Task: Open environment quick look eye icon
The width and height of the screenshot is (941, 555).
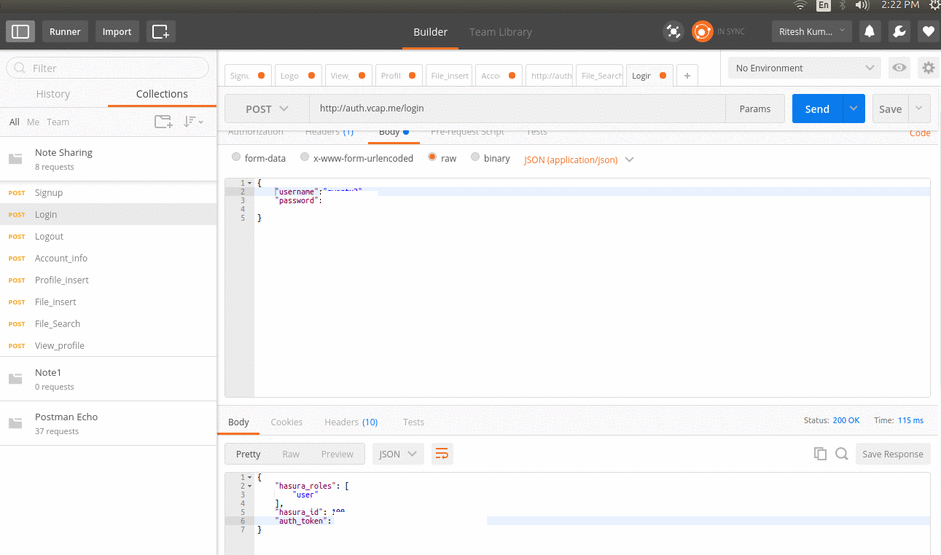Action: [x=899, y=68]
